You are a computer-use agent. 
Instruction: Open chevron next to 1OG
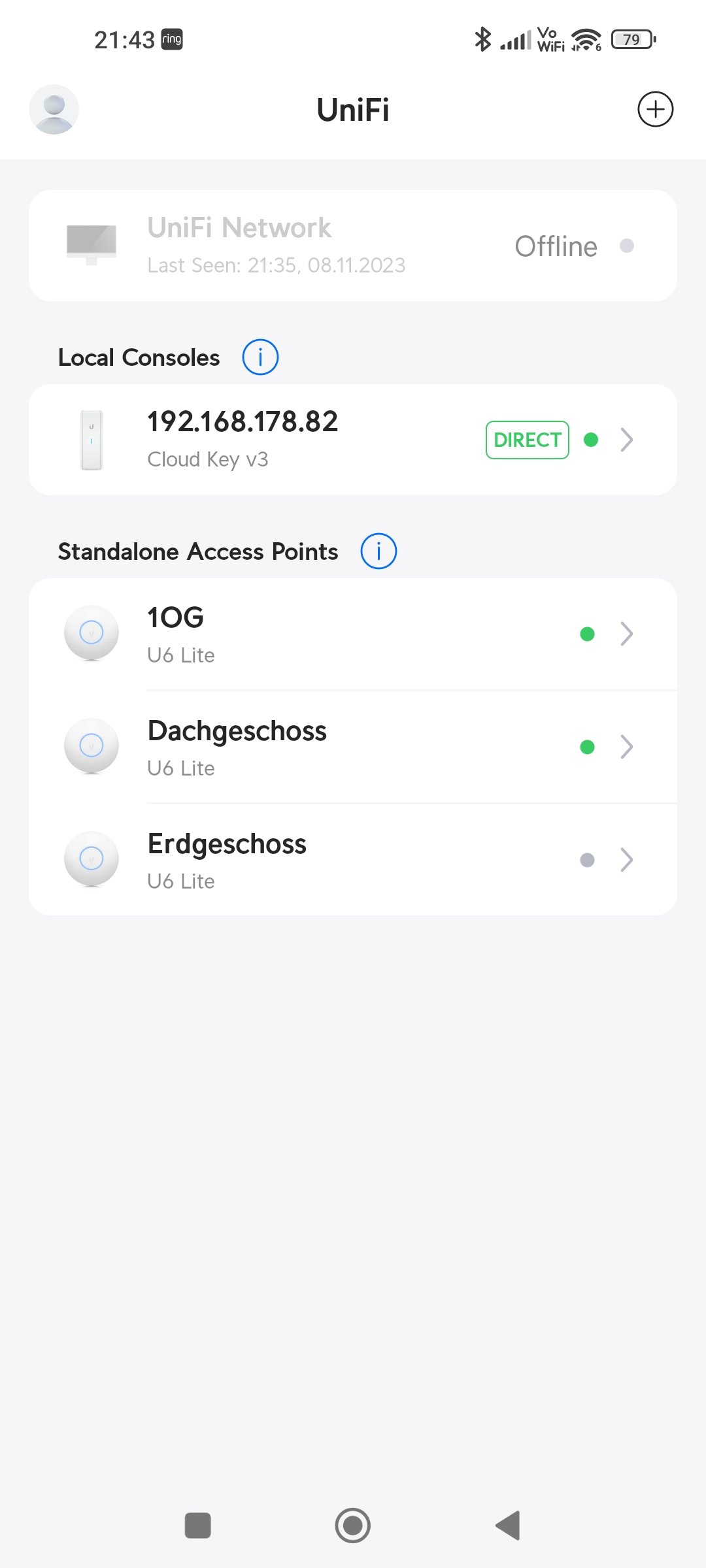(627, 634)
